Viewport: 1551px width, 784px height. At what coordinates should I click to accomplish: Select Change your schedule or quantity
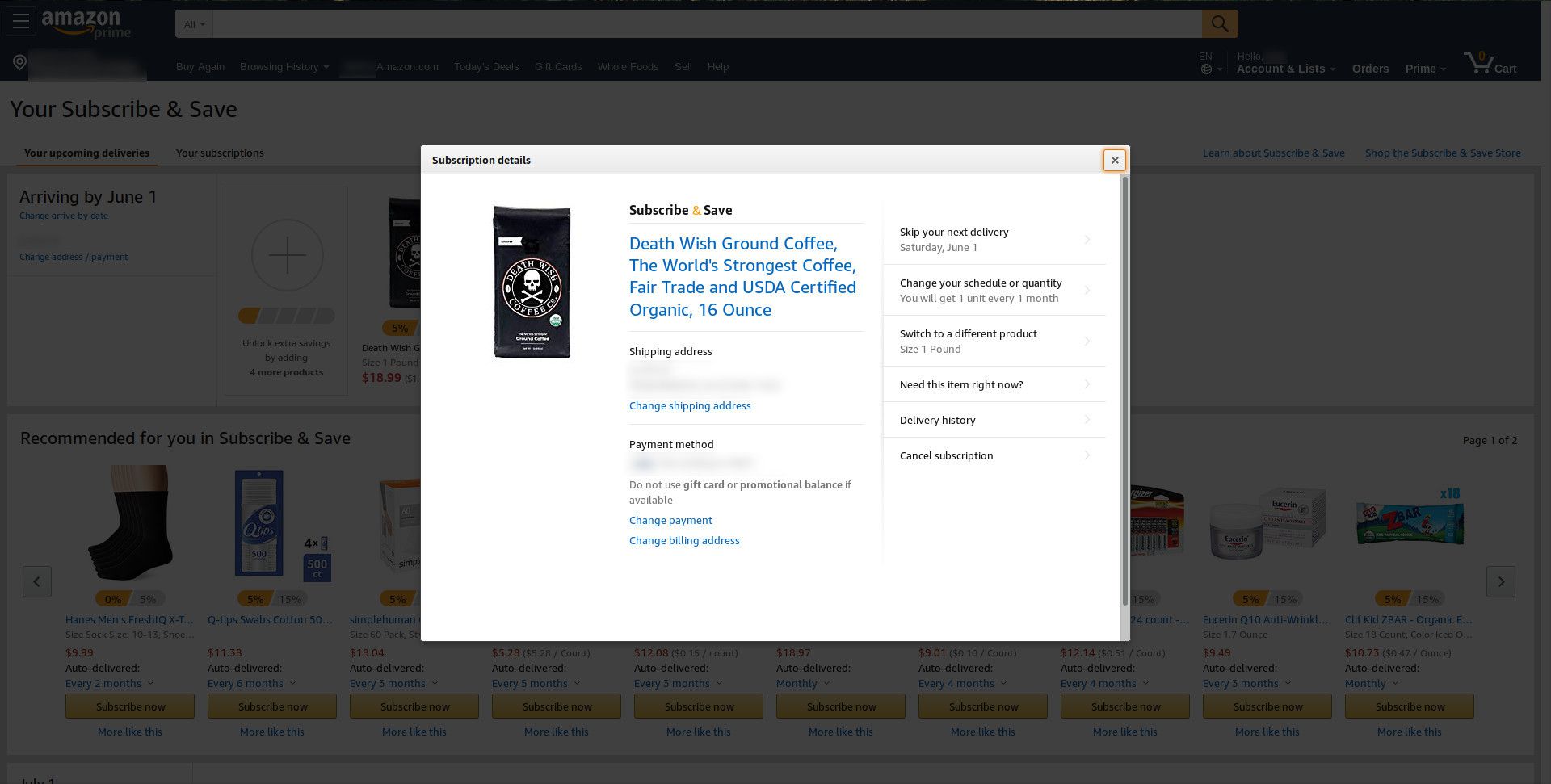click(994, 290)
